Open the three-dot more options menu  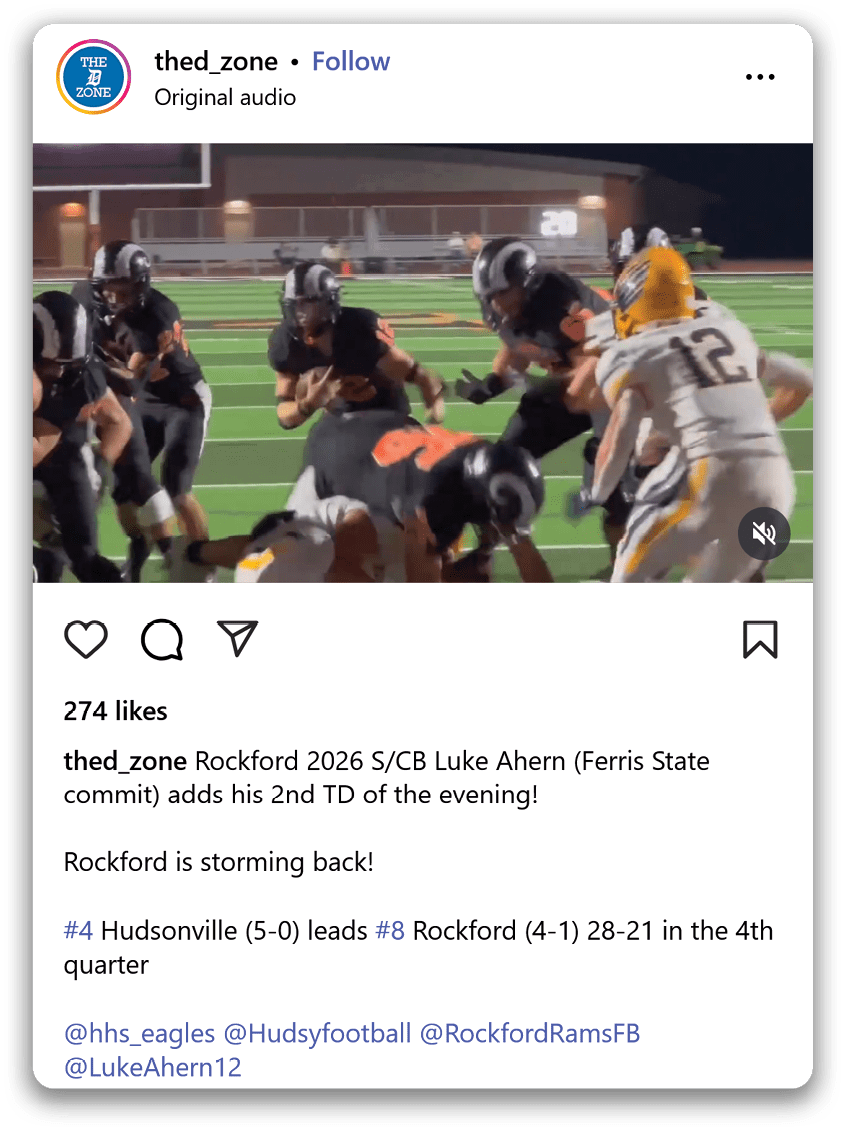click(x=760, y=76)
